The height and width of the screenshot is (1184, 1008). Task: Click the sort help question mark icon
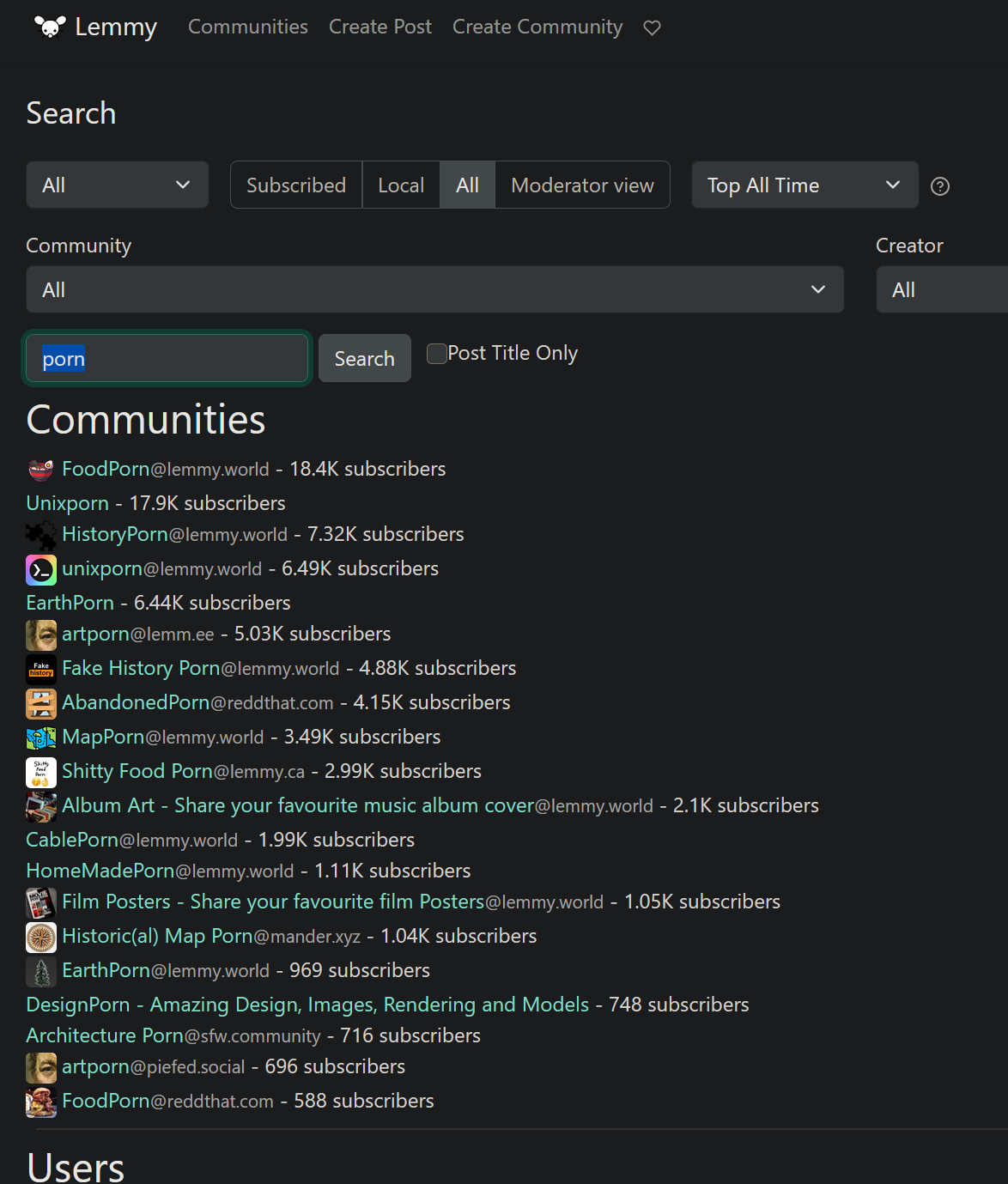940,186
